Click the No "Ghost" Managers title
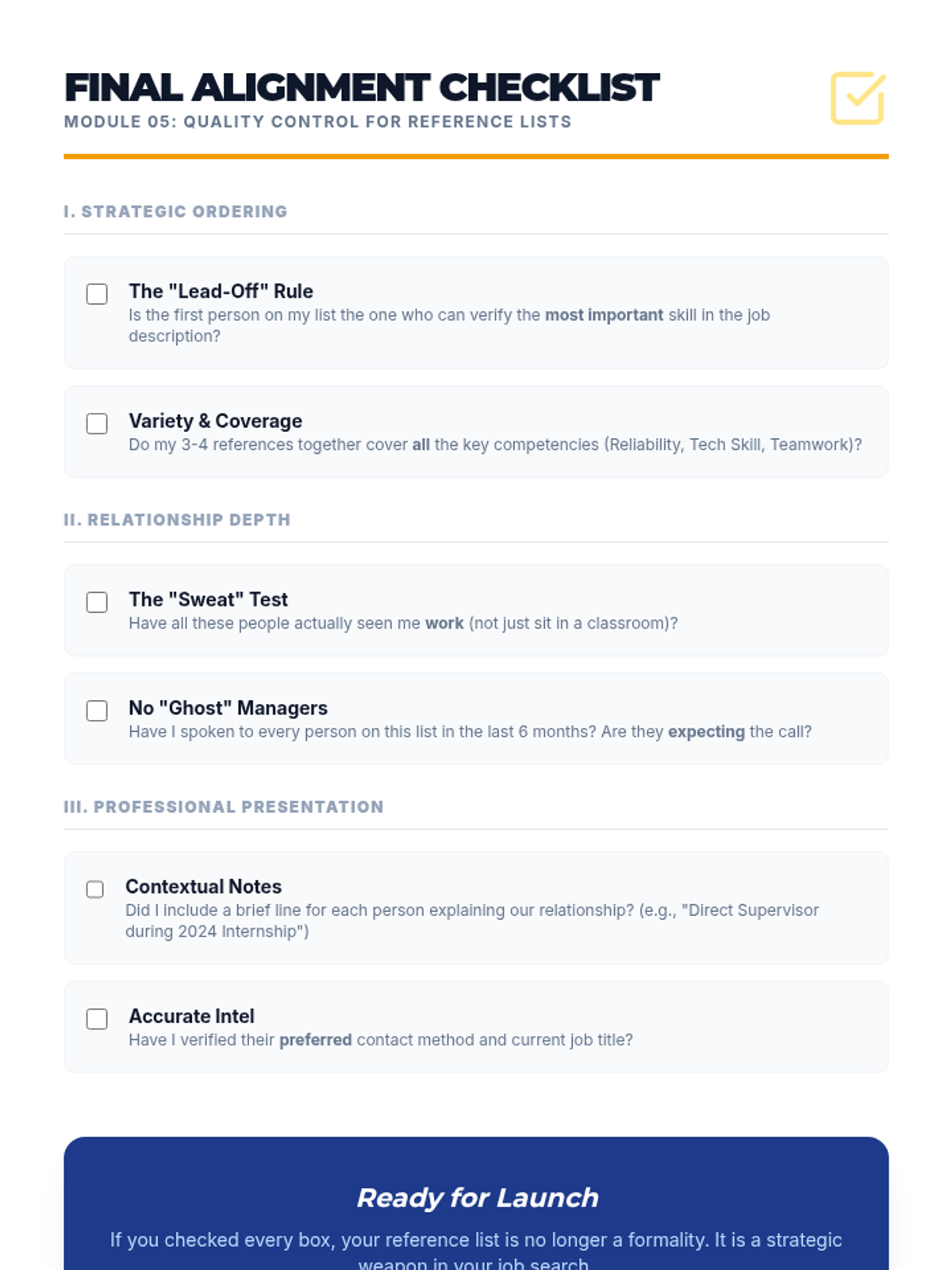The image size is (952, 1270). click(x=228, y=708)
